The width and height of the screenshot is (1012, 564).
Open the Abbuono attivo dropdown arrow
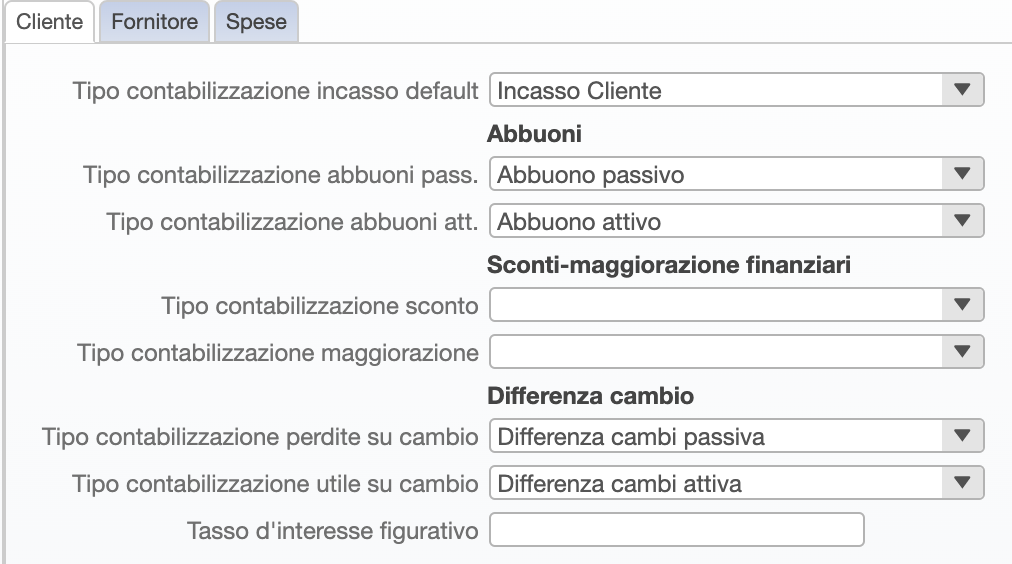[x=962, y=221]
